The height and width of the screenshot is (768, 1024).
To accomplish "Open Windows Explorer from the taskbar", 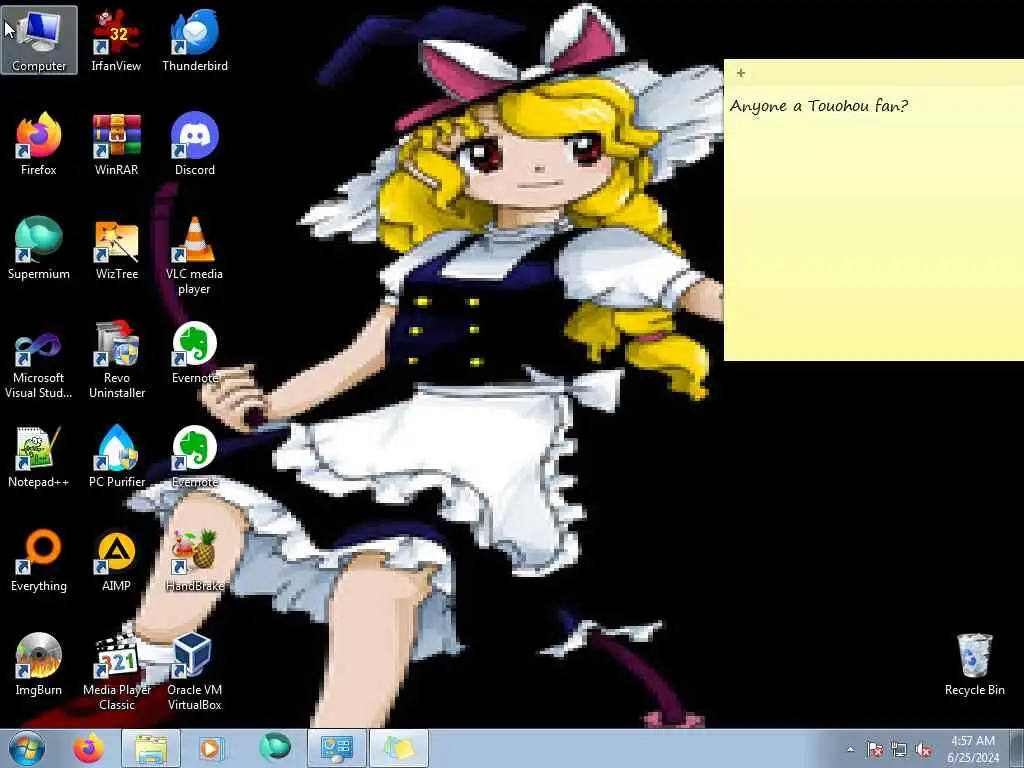I will pos(151,748).
